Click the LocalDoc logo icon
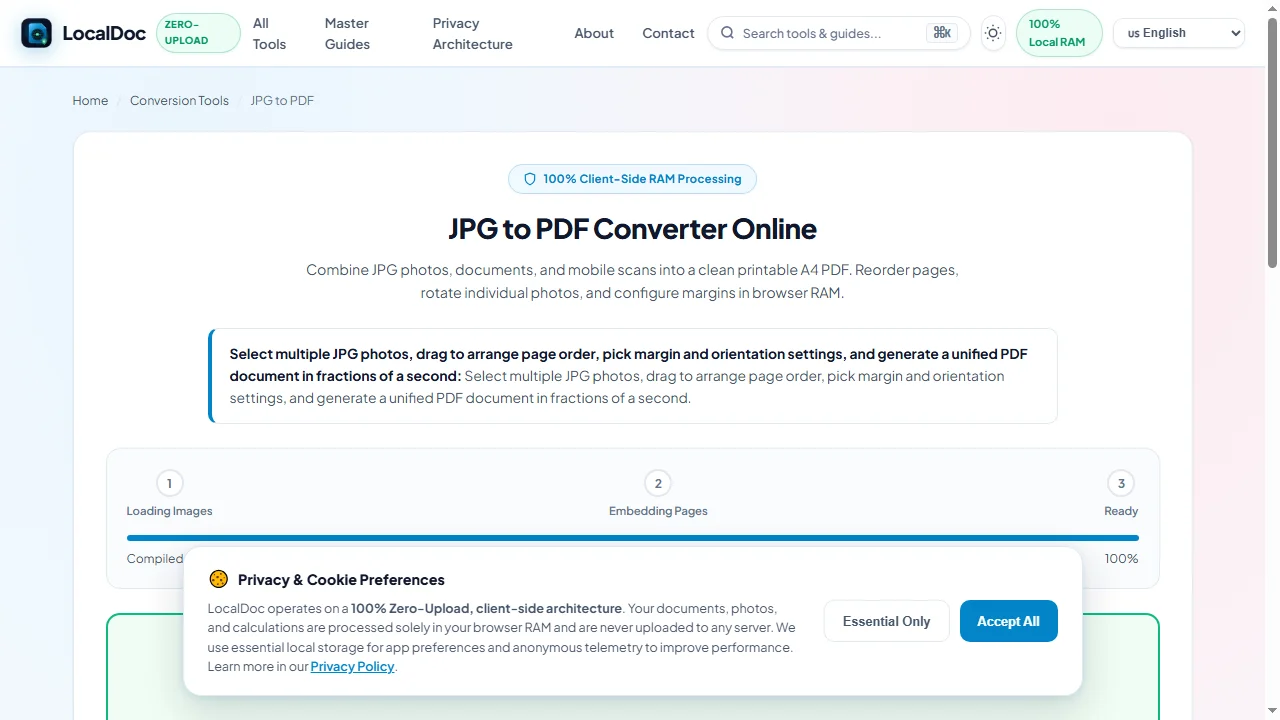The width and height of the screenshot is (1280, 720). point(36,33)
